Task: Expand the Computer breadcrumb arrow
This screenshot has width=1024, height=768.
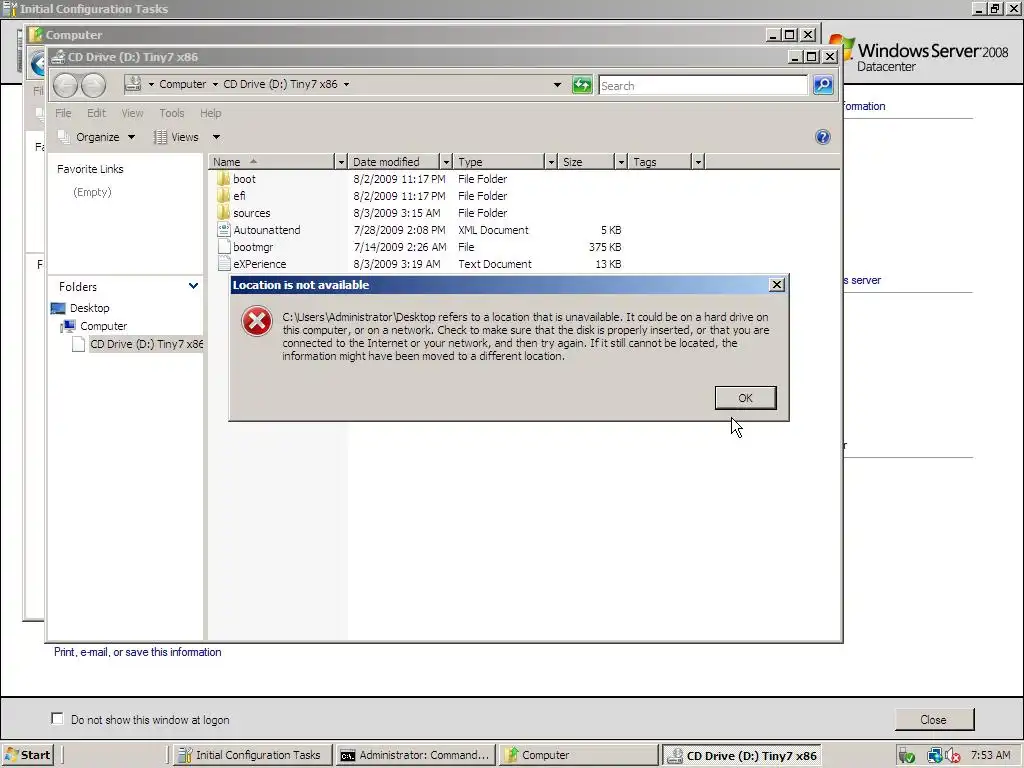Action: pyautogui.click(x=215, y=84)
